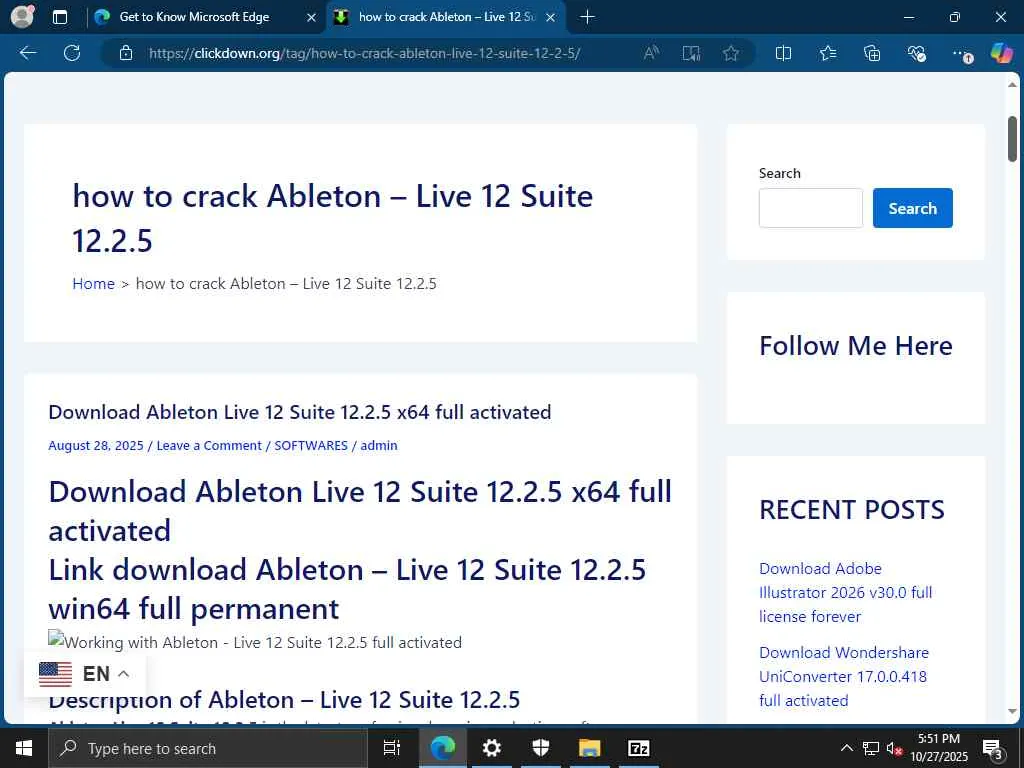Click the scrollbar down arrow
1024x768 pixels.
pyautogui.click(x=1012, y=711)
